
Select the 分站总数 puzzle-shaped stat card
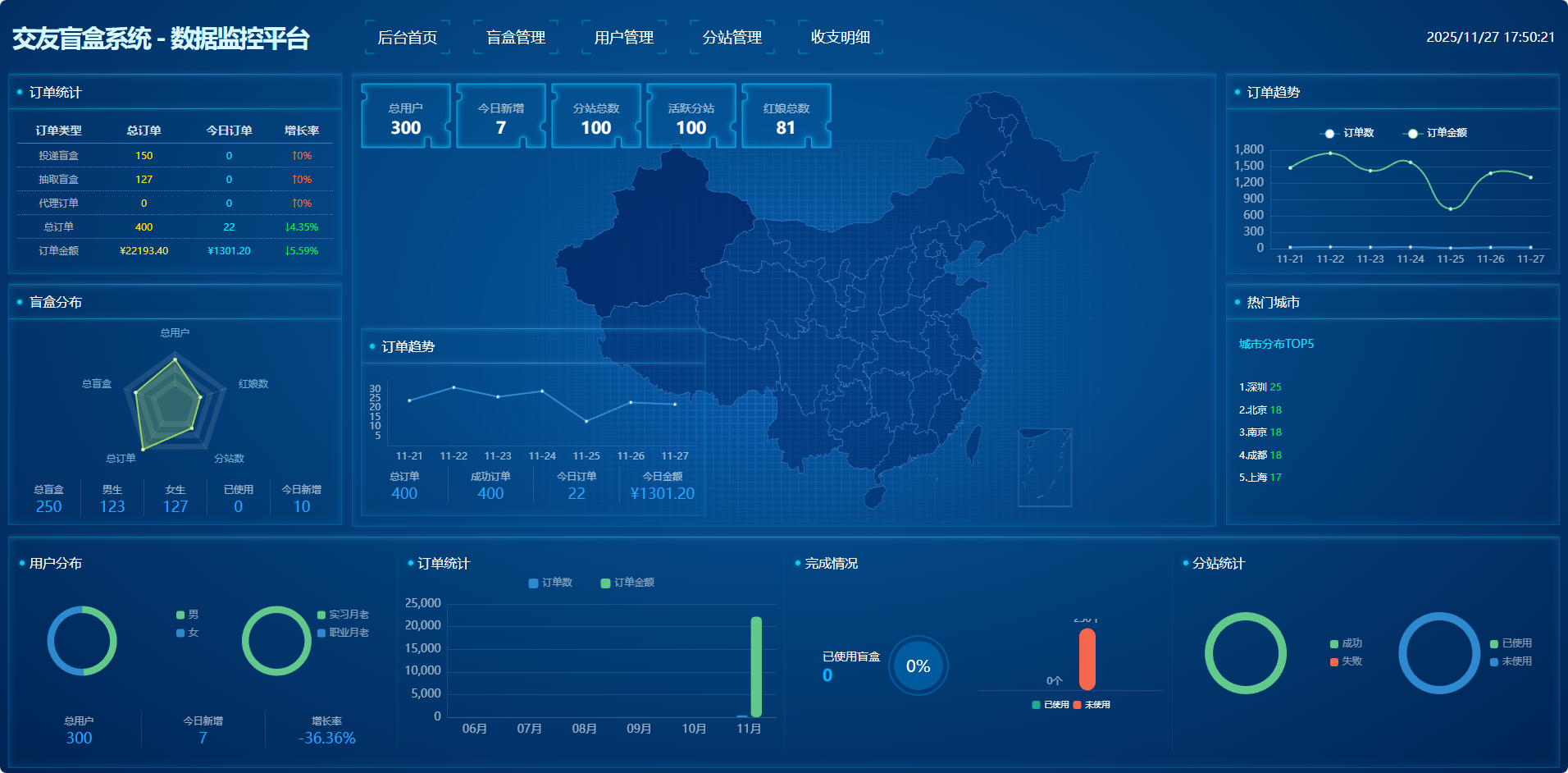(595, 117)
